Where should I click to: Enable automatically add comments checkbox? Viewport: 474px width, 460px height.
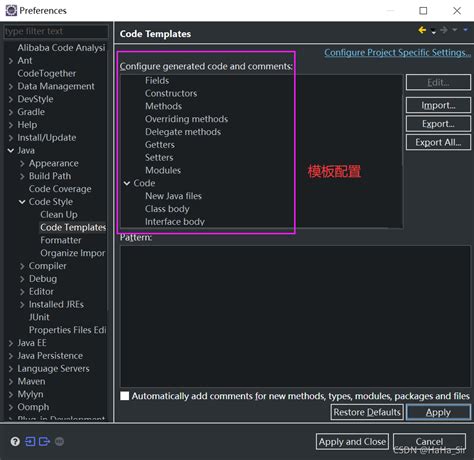point(125,396)
